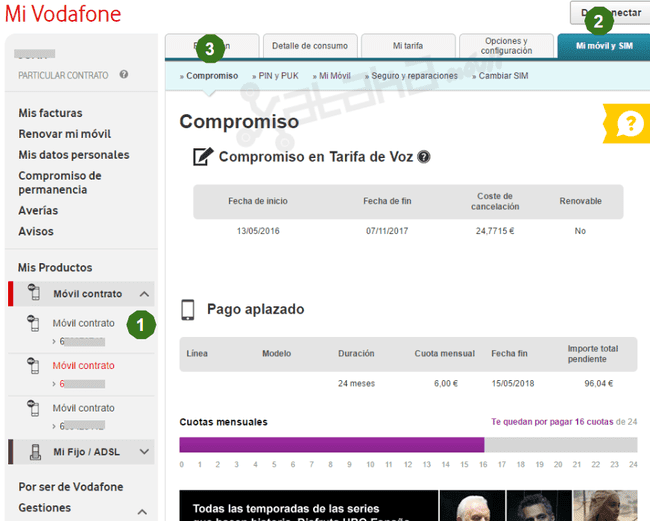Open Compromiso de permanencia link
Viewport: 650px width, 521px height.
(60, 182)
